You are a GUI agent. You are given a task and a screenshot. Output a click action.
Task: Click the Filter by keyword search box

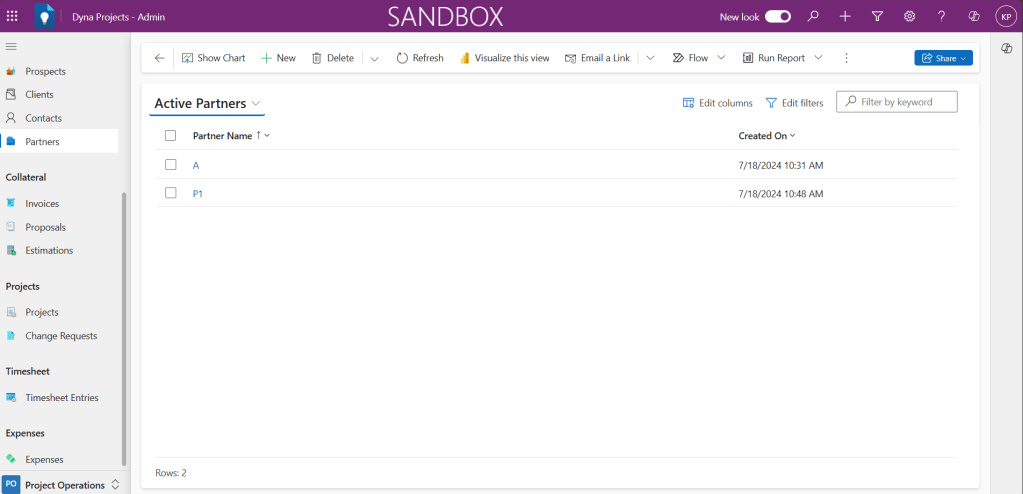[x=904, y=102]
